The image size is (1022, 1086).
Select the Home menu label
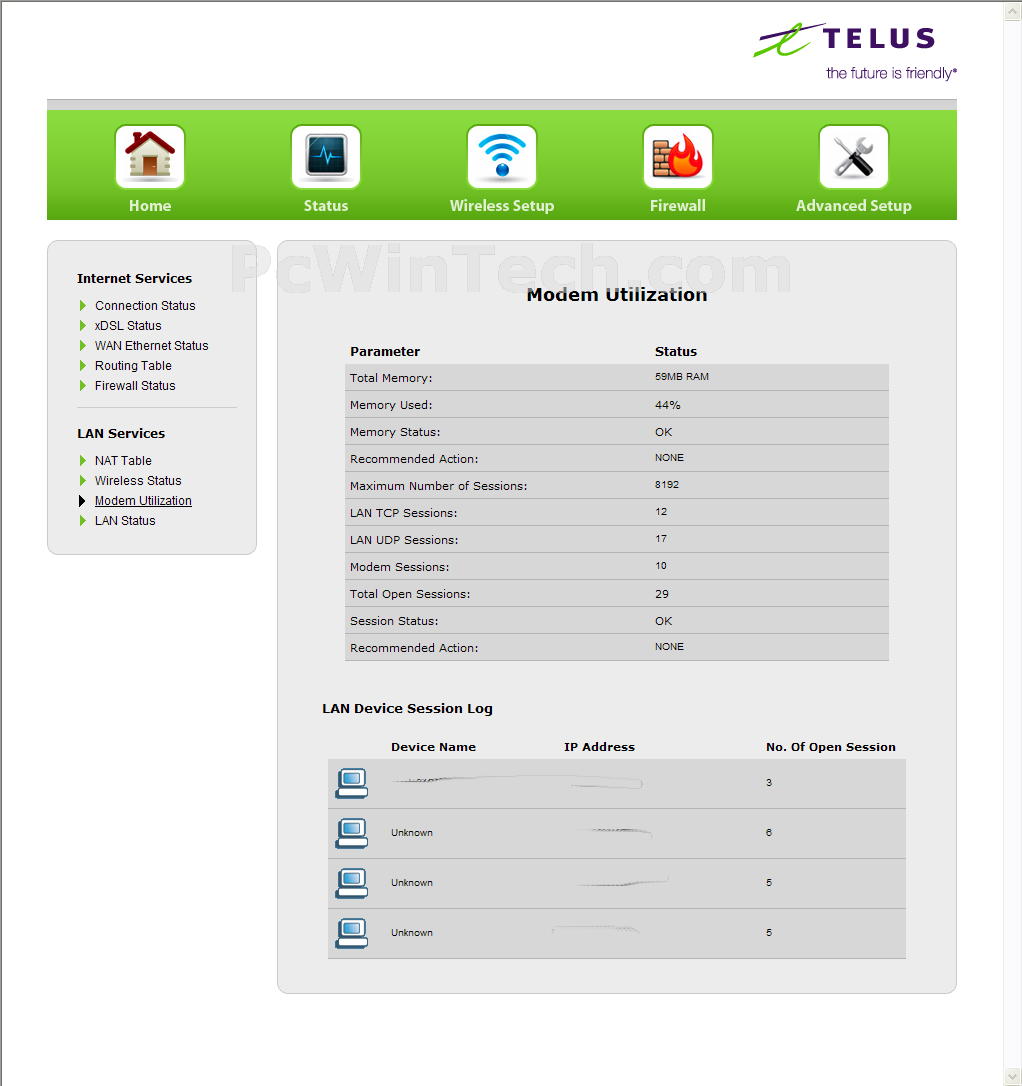click(x=150, y=206)
